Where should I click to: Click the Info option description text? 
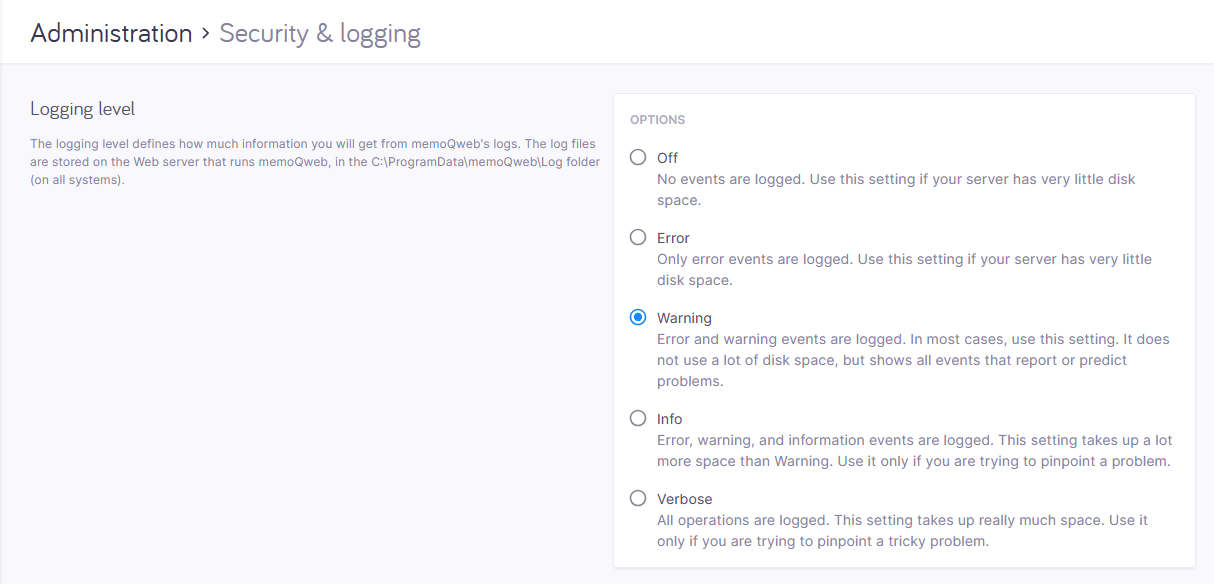913,450
